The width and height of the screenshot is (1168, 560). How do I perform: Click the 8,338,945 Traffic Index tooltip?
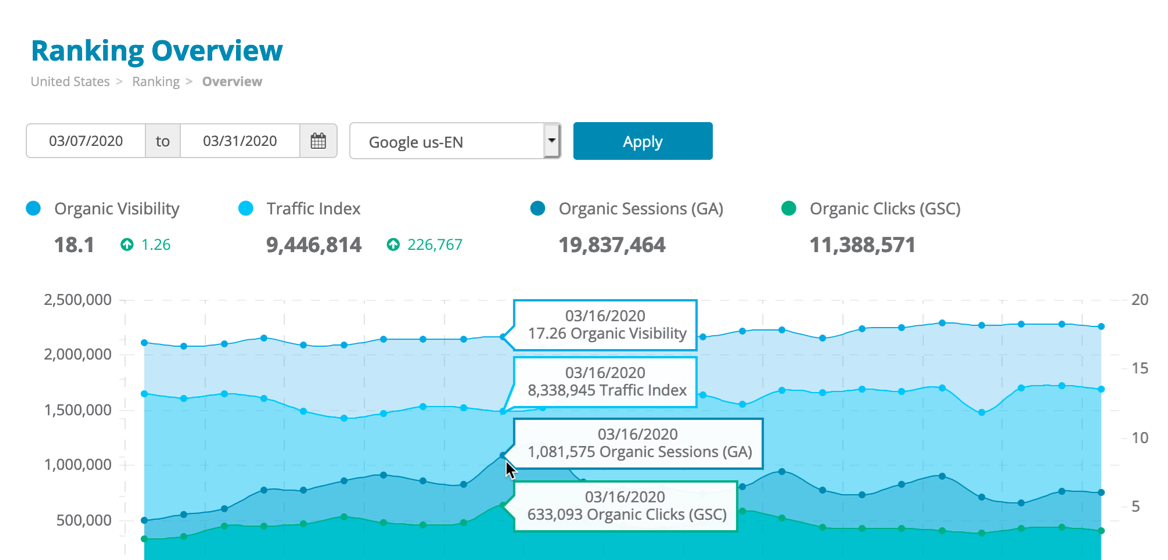pyautogui.click(x=604, y=382)
